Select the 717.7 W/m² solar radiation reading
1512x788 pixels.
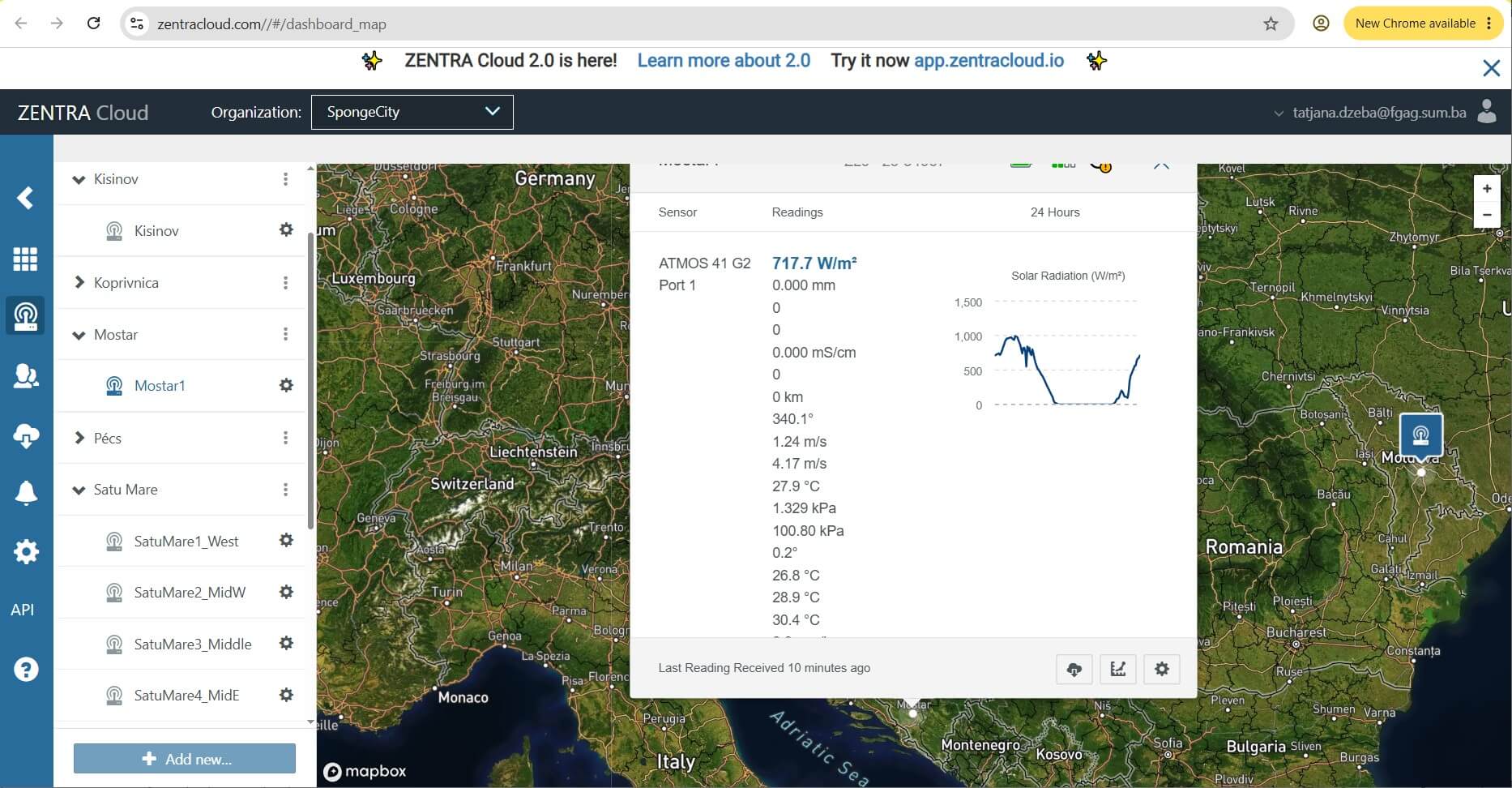pos(814,263)
